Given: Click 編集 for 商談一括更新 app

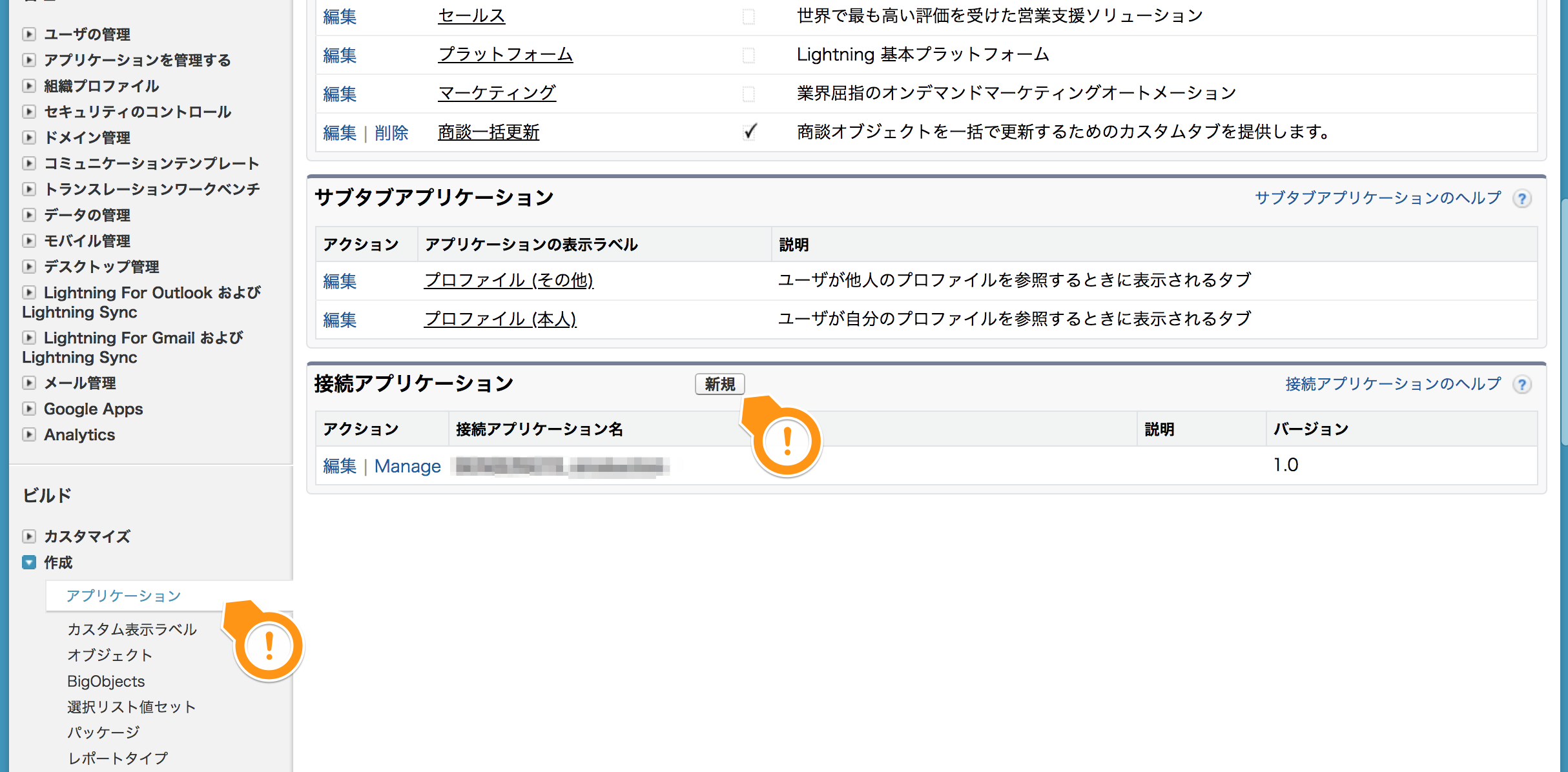Looking at the screenshot, I should [340, 132].
